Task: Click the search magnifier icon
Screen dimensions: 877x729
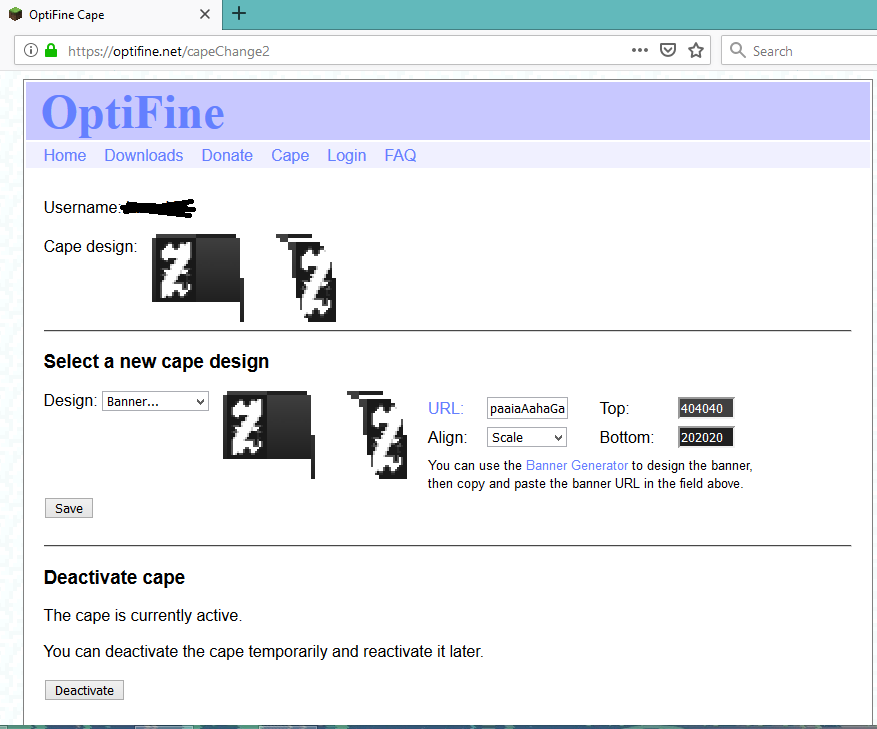Action: tap(738, 50)
